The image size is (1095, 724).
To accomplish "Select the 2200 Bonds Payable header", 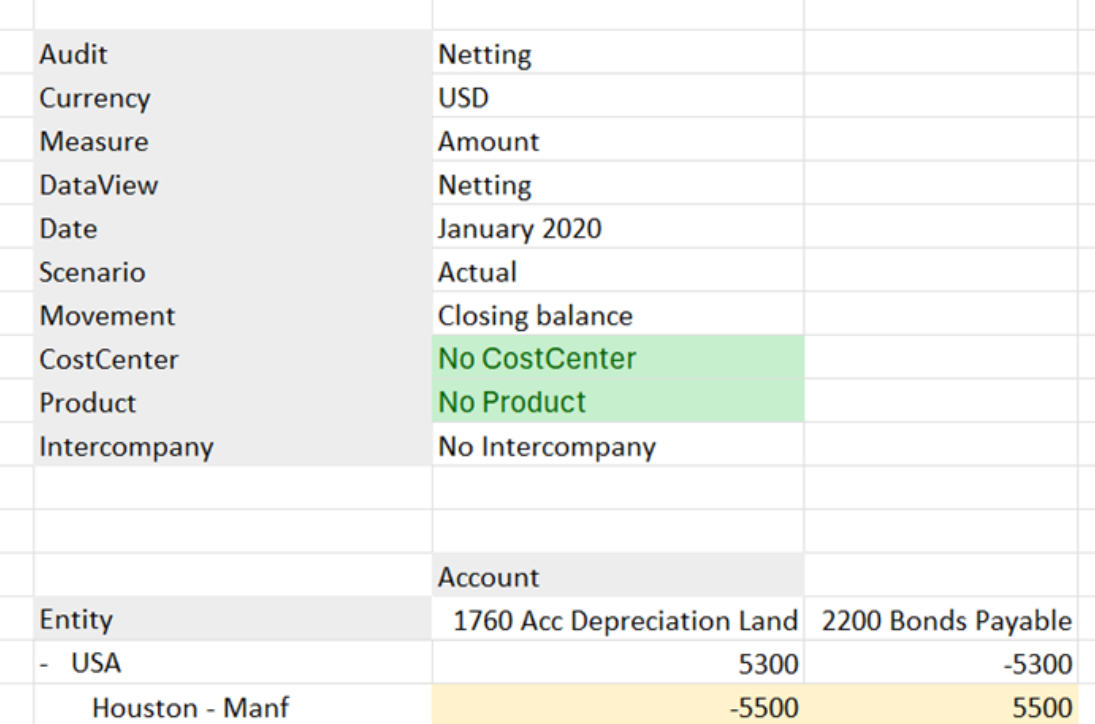I will pos(941,619).
